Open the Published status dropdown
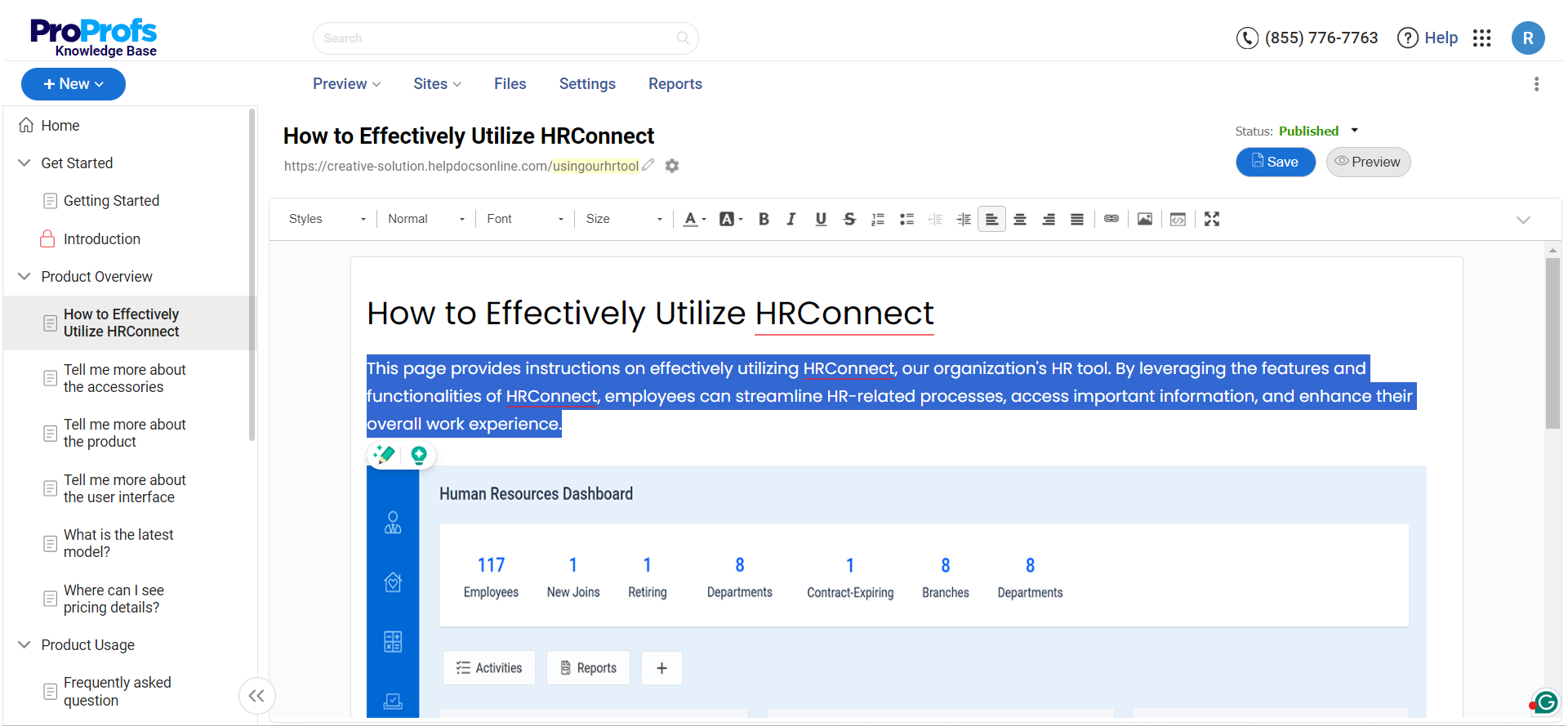 point(1317,131)
